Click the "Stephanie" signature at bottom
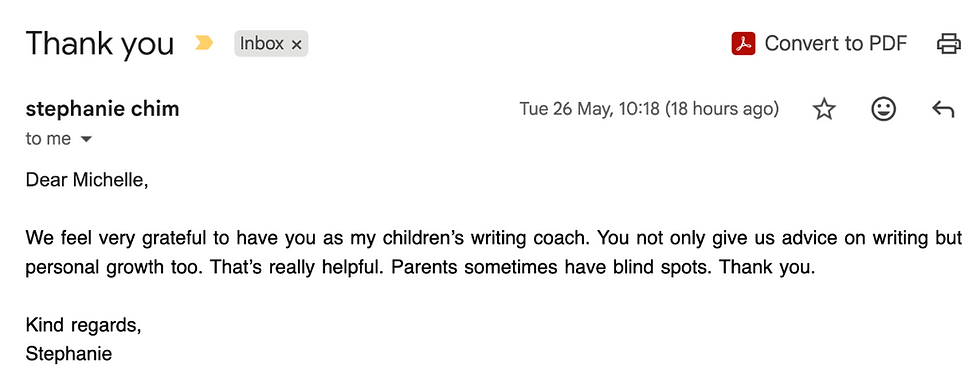The width and height of the screenshot is (980, 384). [69, 354]
